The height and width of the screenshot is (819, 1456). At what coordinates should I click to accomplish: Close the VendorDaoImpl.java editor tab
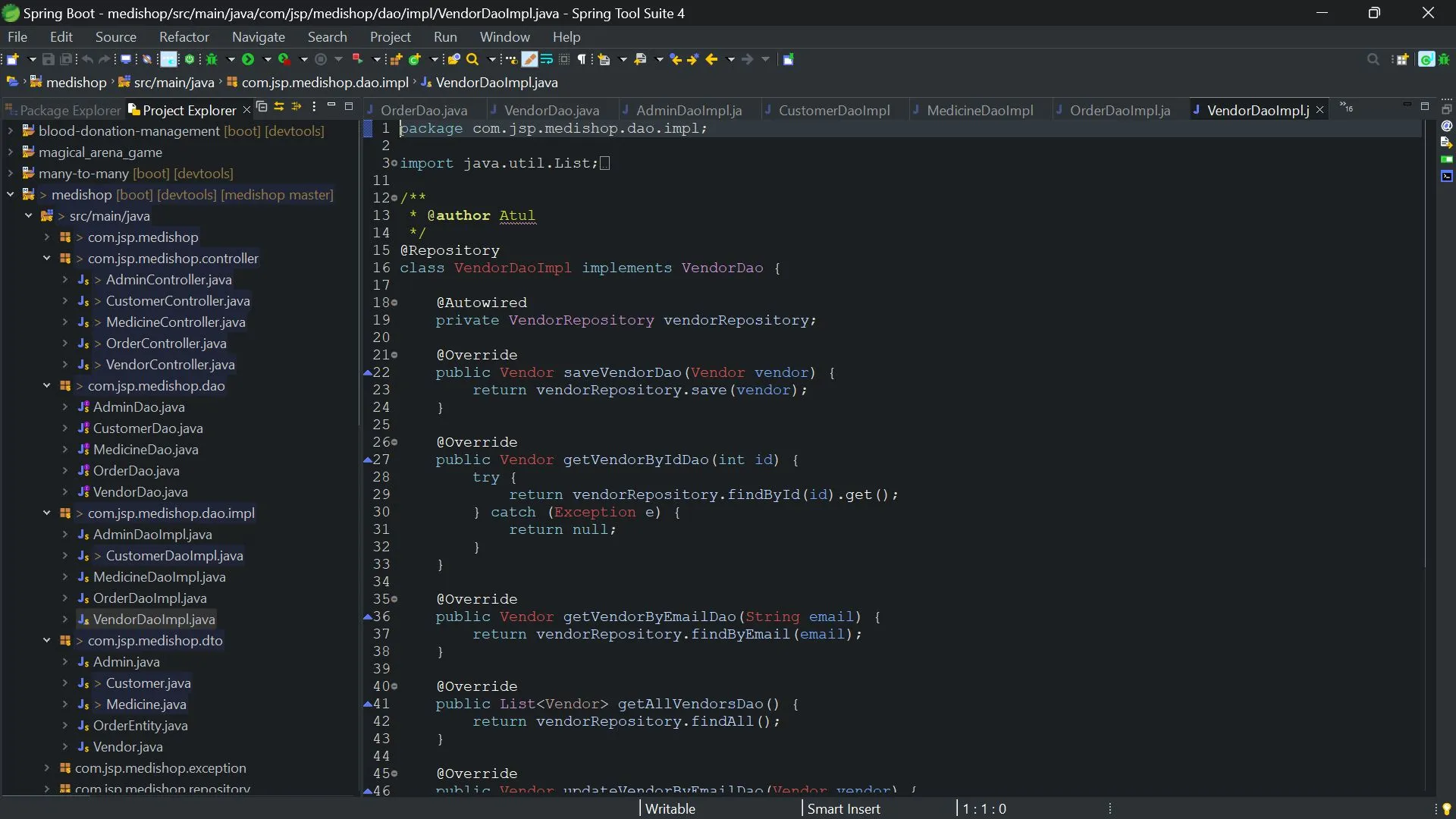1319,110
